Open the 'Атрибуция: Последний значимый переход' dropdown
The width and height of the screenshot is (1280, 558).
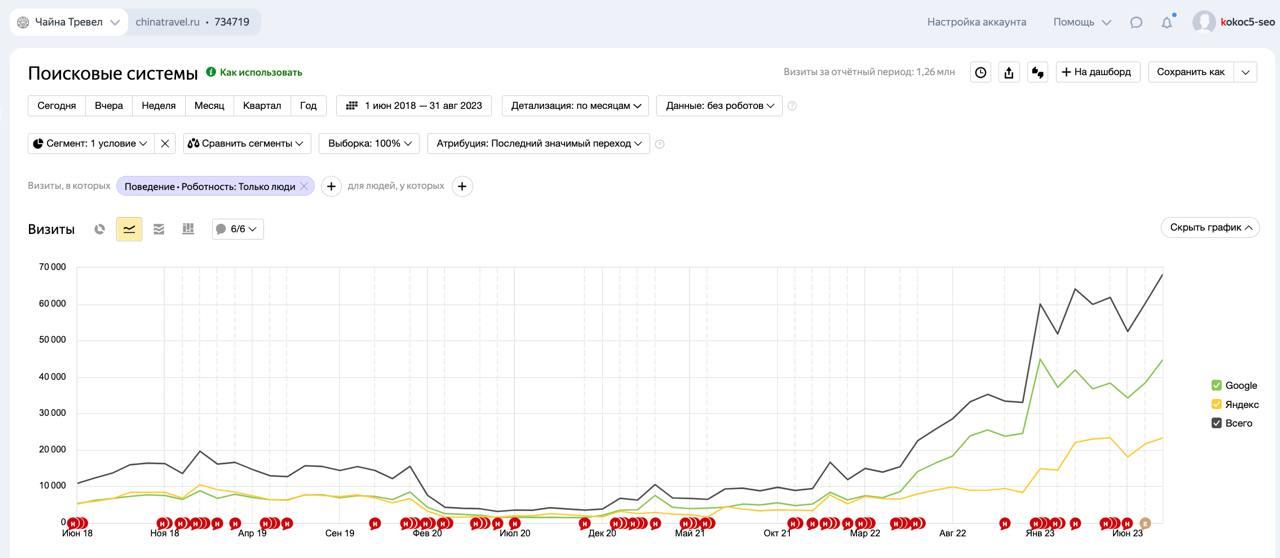539,143
